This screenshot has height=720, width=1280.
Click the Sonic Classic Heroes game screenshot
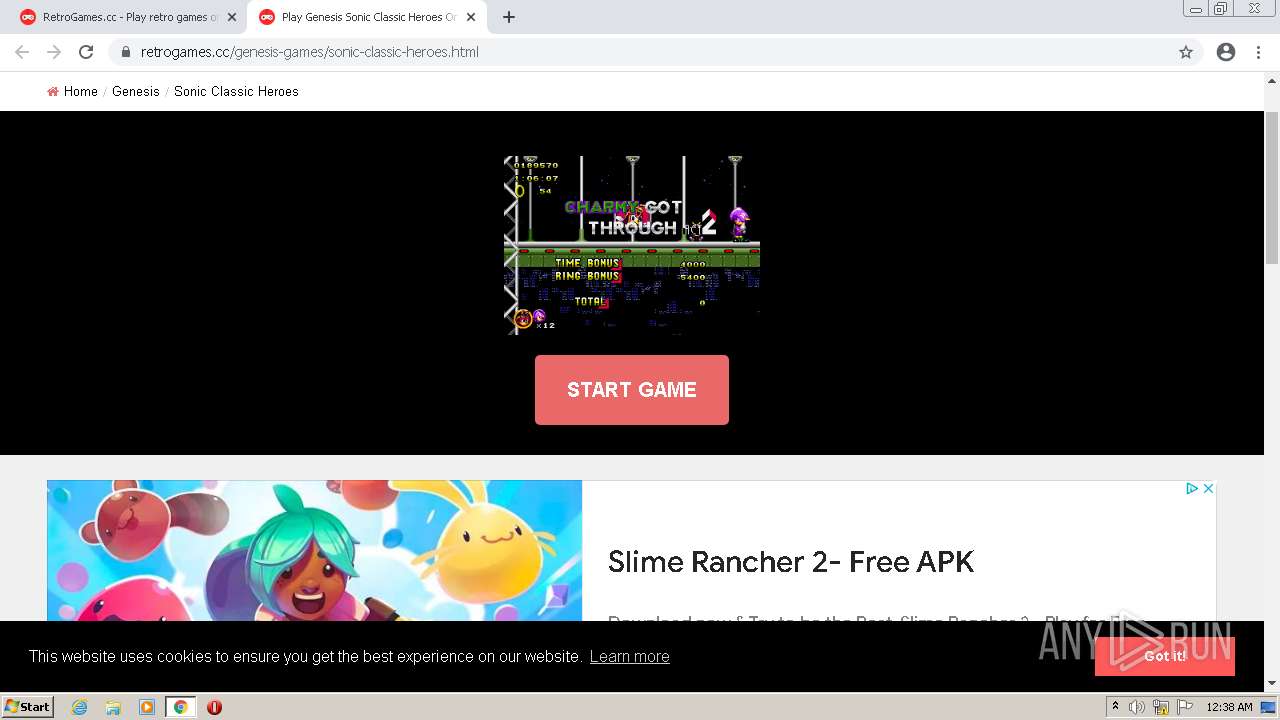tap(632, 245)
